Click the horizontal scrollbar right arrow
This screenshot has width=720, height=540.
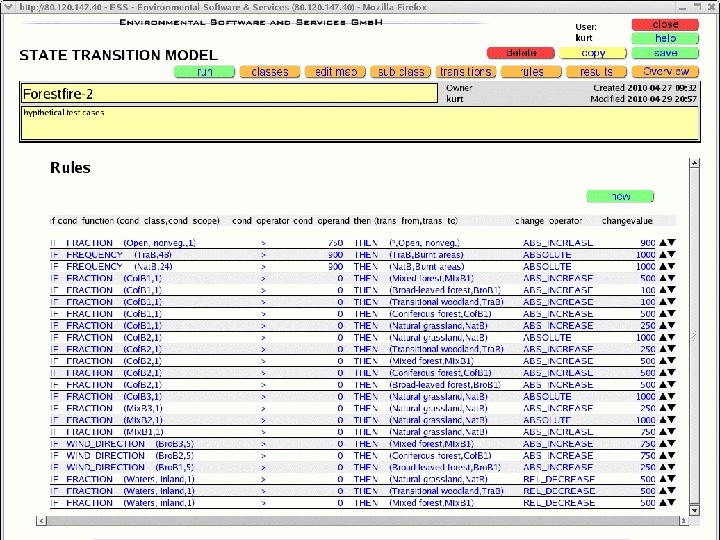(683, 521)
